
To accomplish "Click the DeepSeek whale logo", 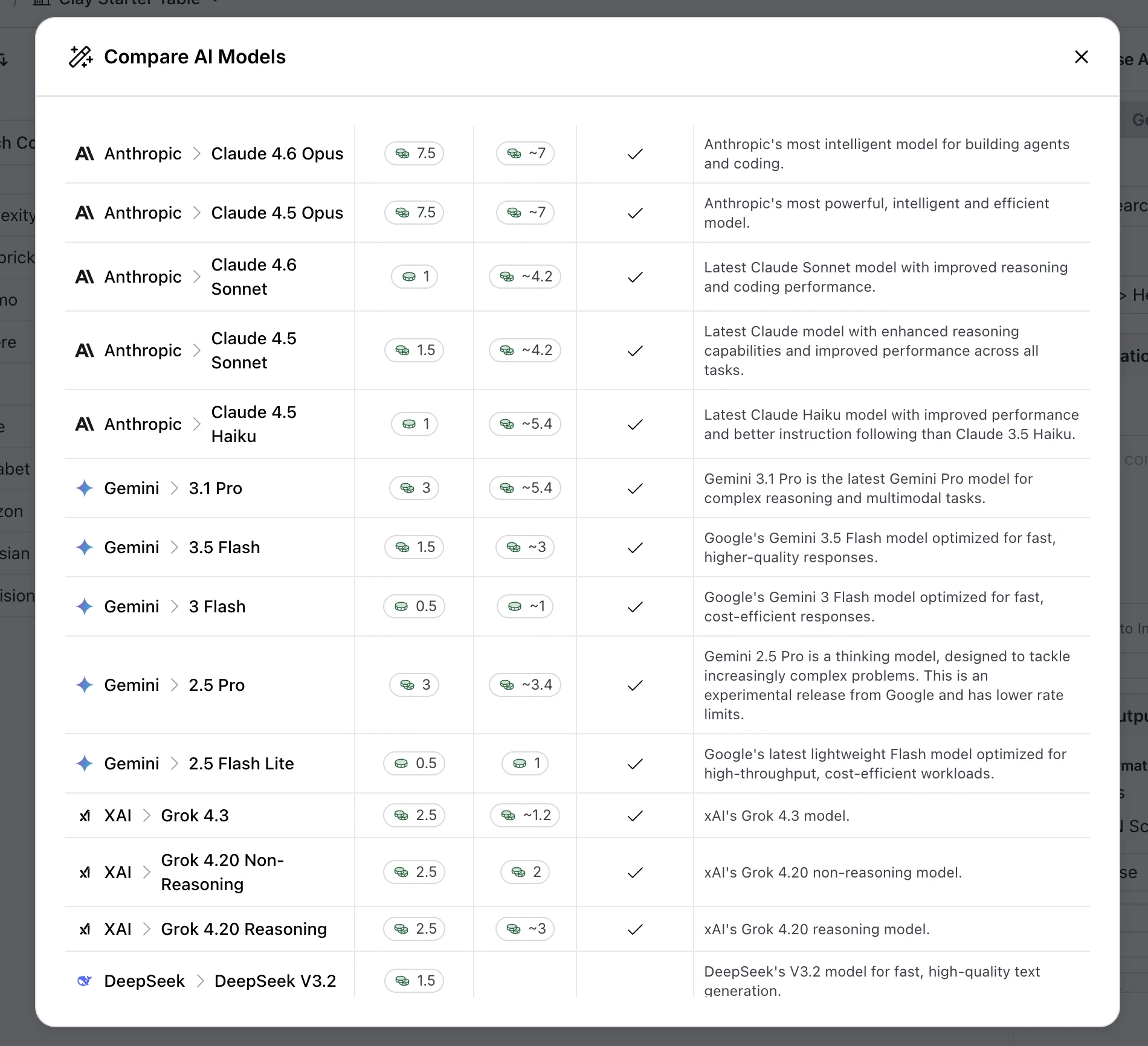I will (85, 981).
